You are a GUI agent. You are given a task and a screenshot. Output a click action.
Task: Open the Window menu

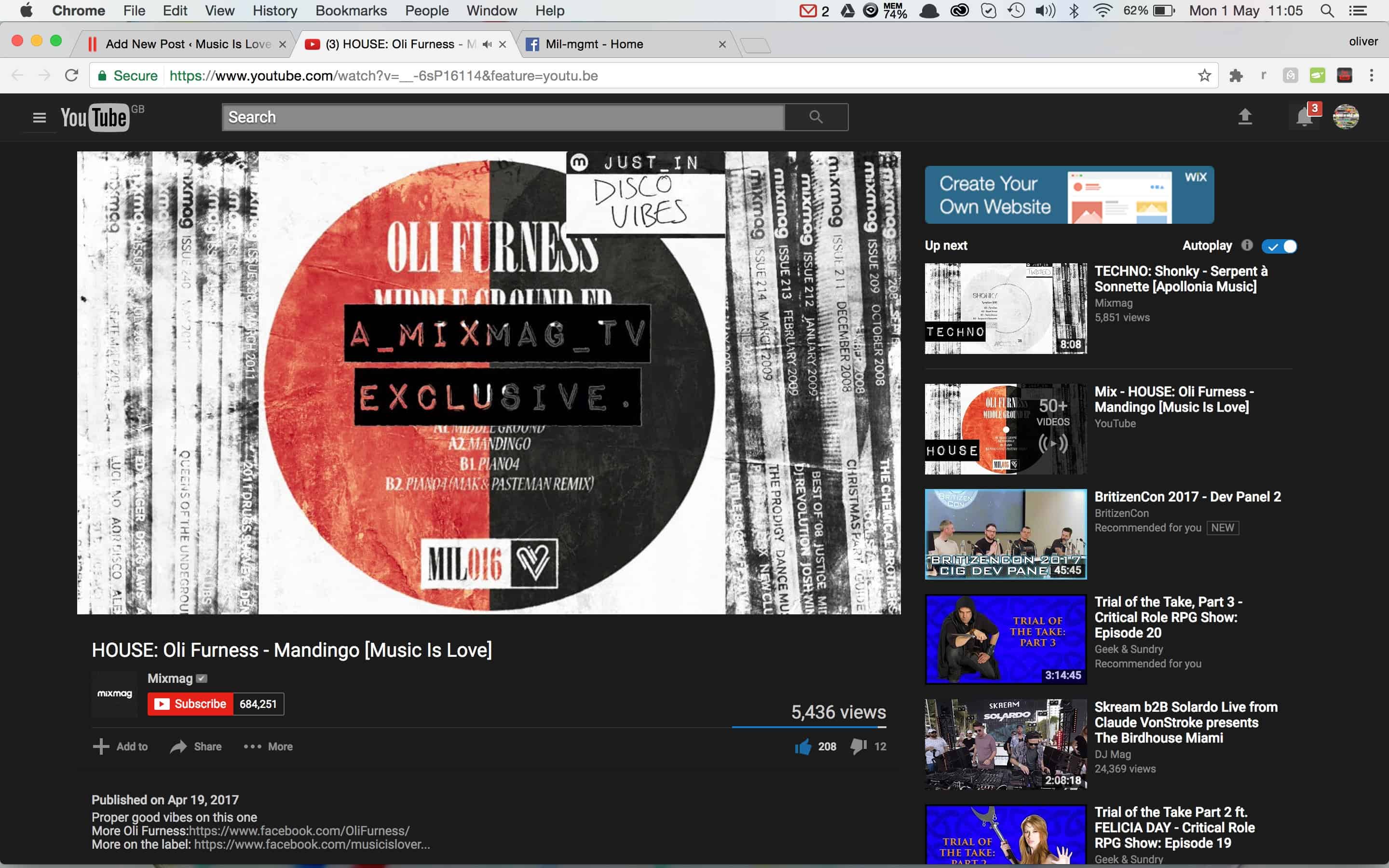point(492,10)
